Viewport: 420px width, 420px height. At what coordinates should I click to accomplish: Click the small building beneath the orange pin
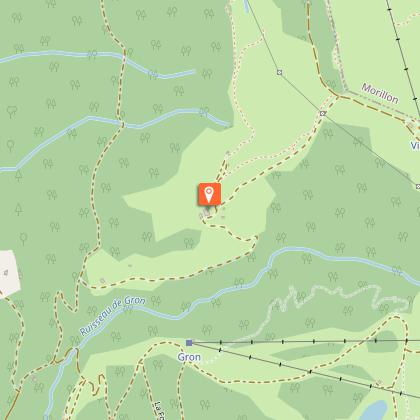coord(207,212)
